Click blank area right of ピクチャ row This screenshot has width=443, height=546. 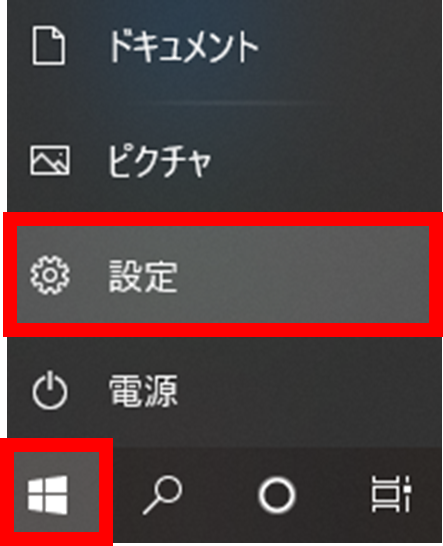(x=324, y=160)
